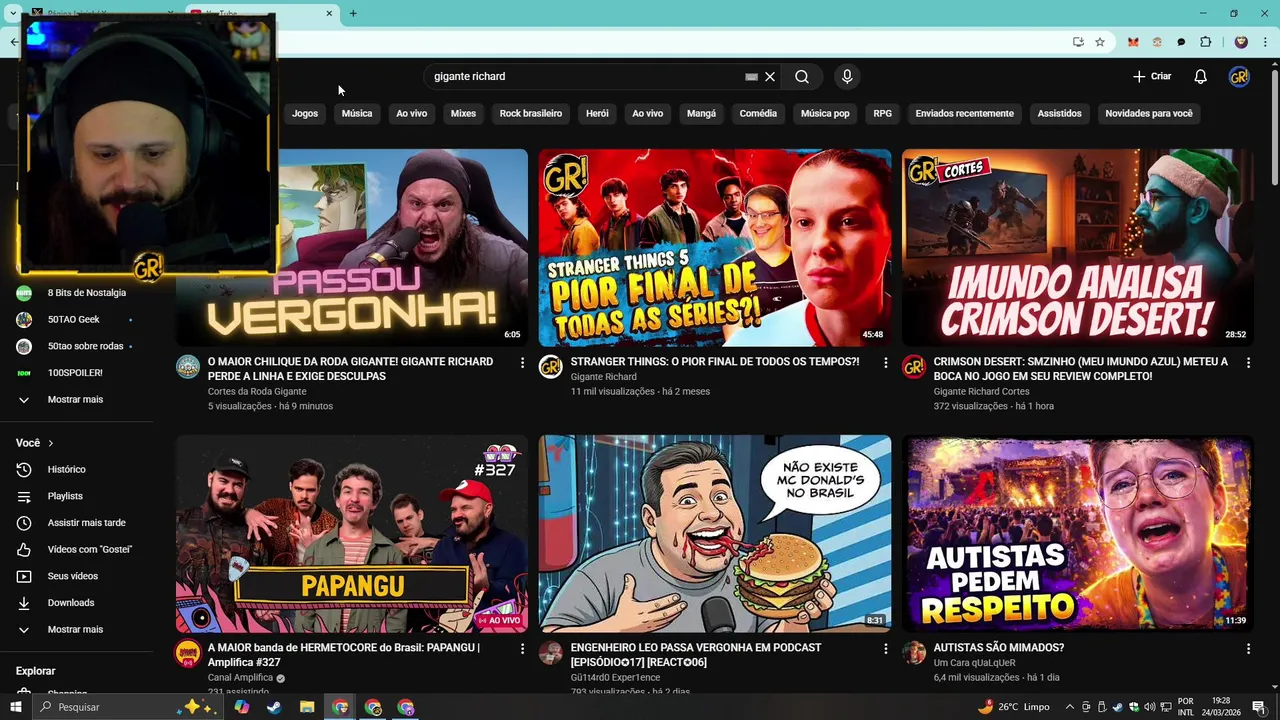Select the Assistidos filter chip
Screen dimensions: 1280x720
(x=1059, y=114)
